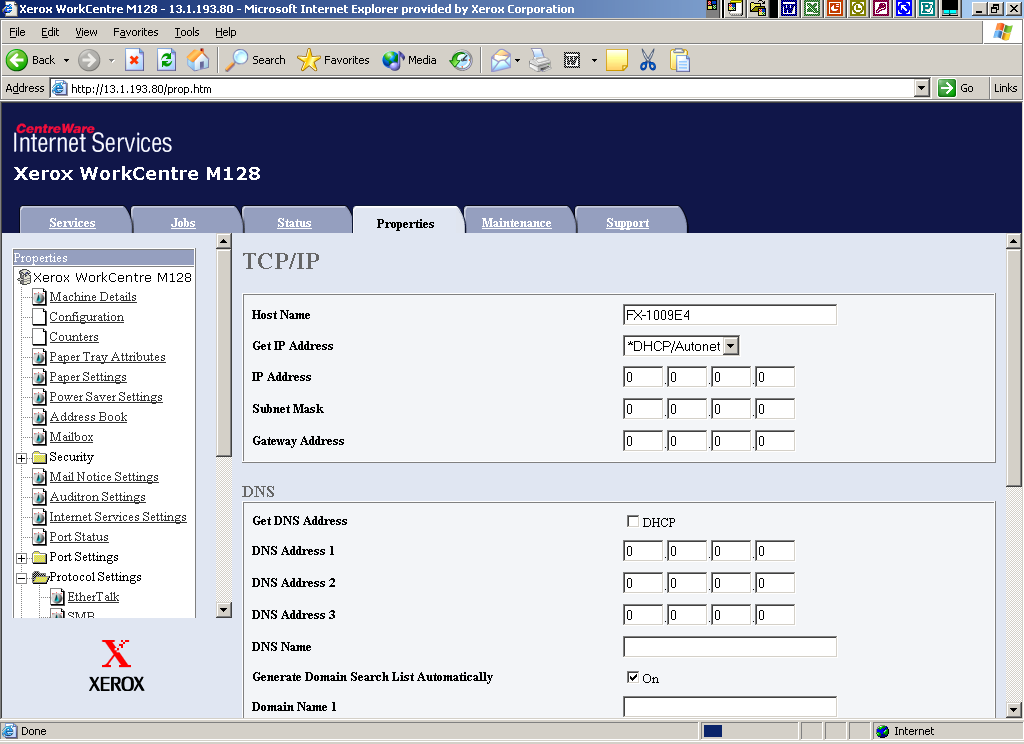Launch Publisher from the Office shortcut bar
The width and height of the screenshot is (1024, 744).
[927, 8]
